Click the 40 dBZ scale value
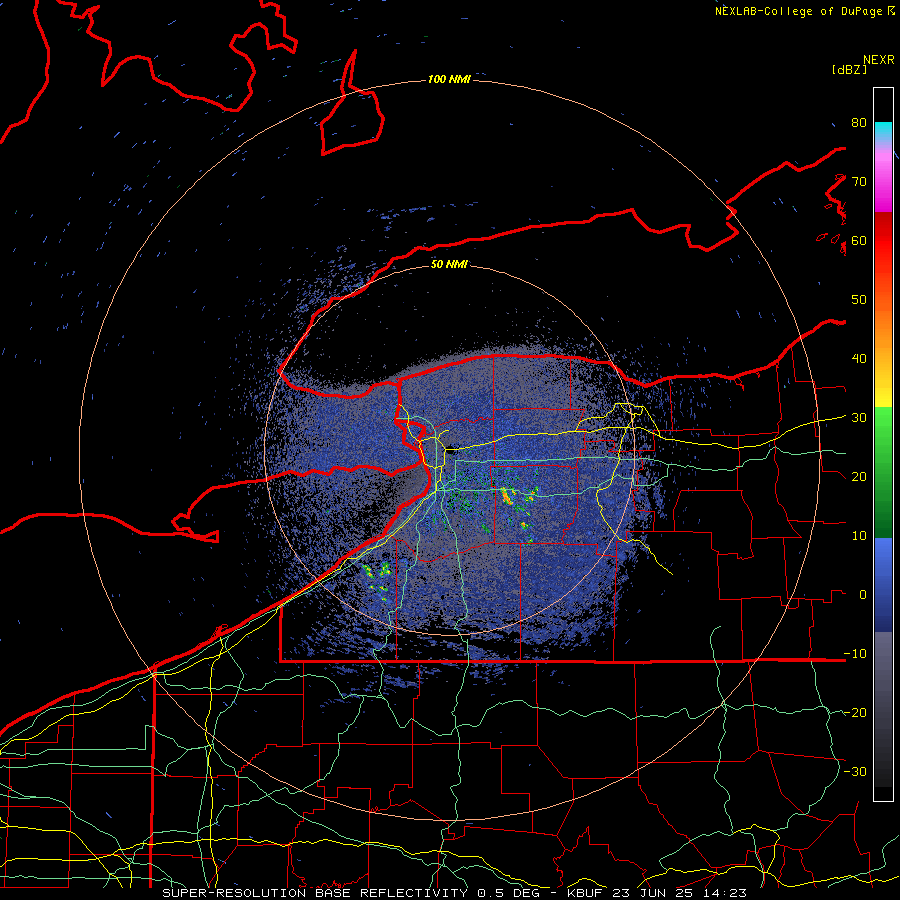Screen dimensions: 900x900 pos(859,359)
